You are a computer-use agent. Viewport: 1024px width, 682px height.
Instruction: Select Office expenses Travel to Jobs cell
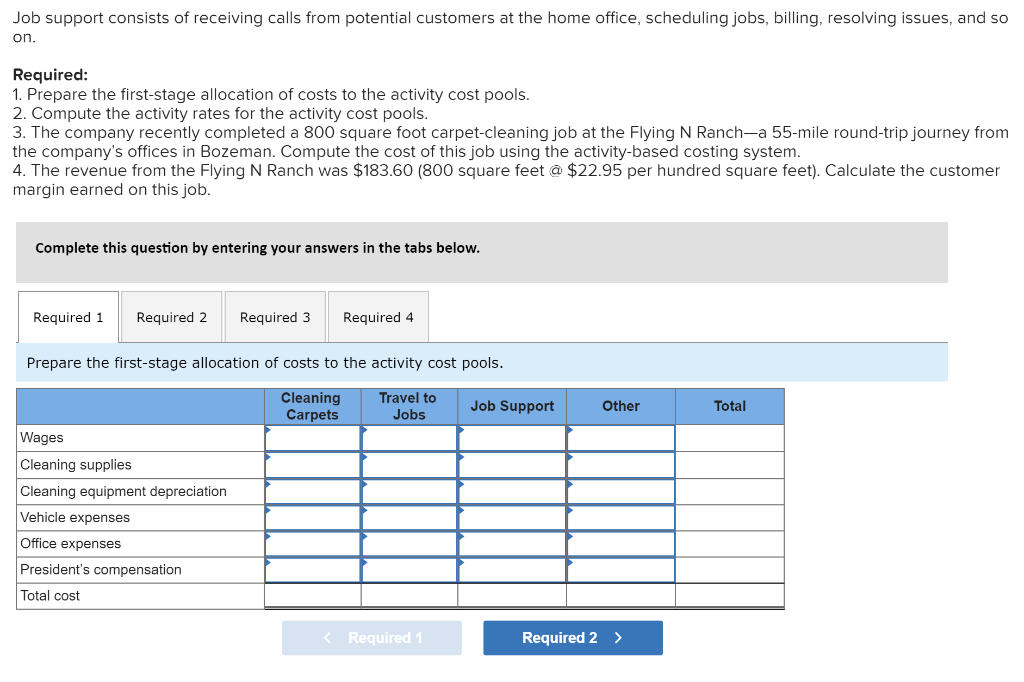(409, 544)
